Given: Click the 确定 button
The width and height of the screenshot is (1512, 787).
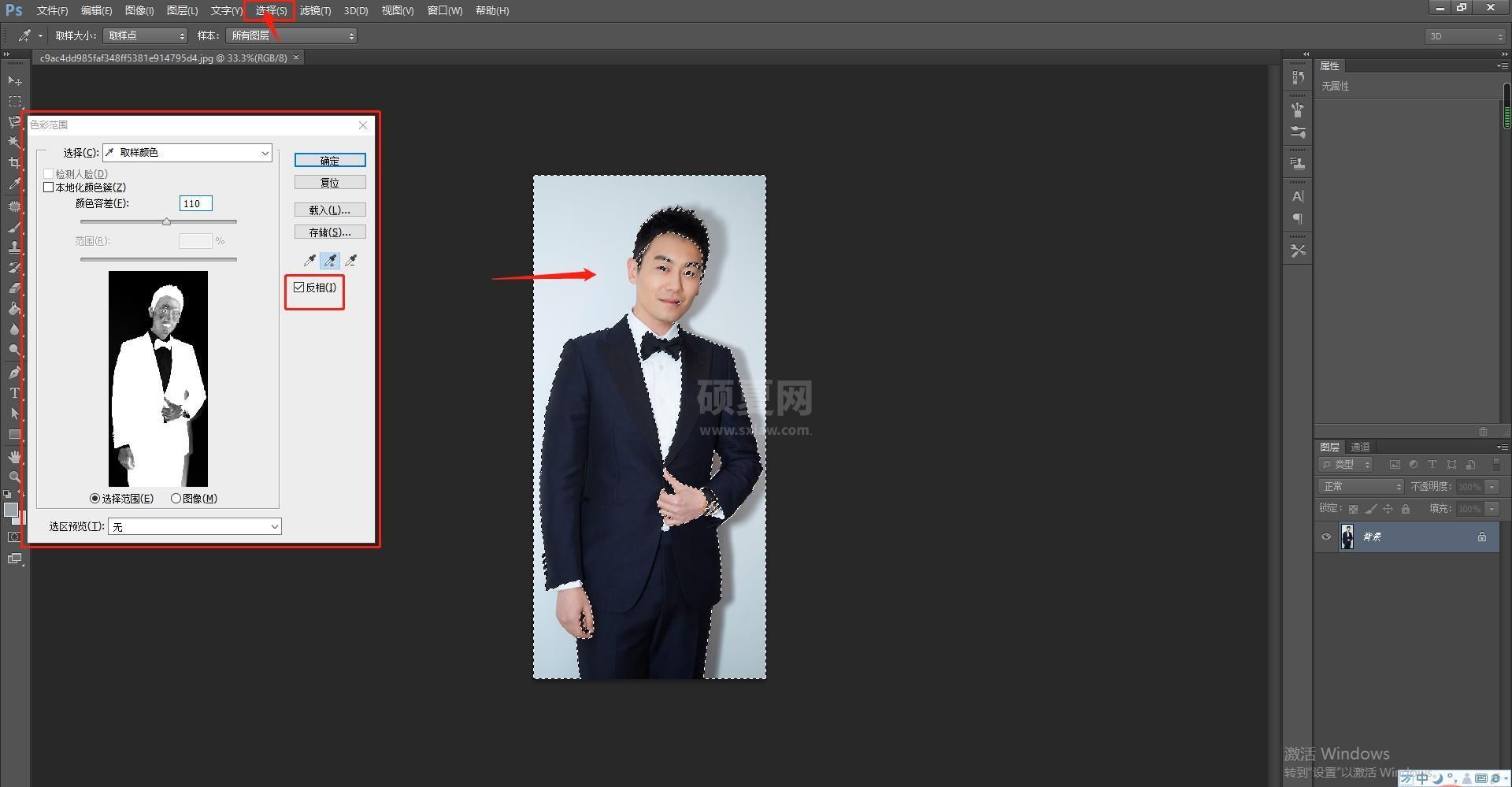Looking at the screenshot, I should tap(330, 161).
